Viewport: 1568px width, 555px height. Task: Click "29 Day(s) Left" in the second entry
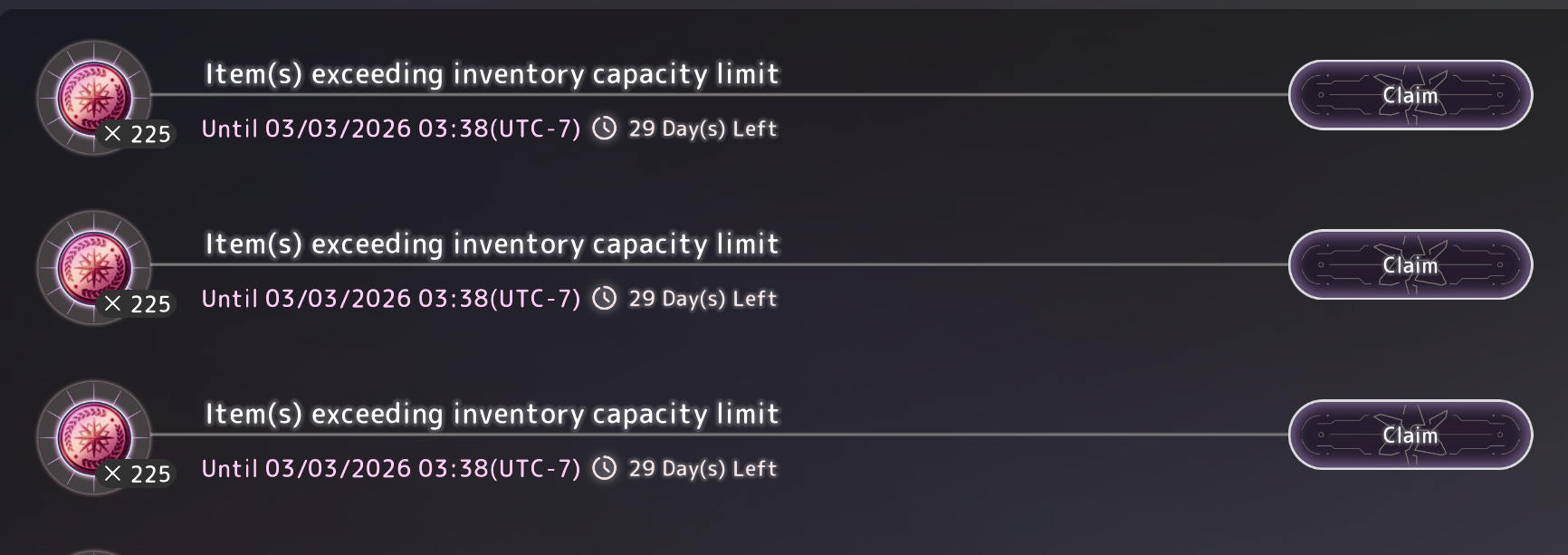(703, 299)
